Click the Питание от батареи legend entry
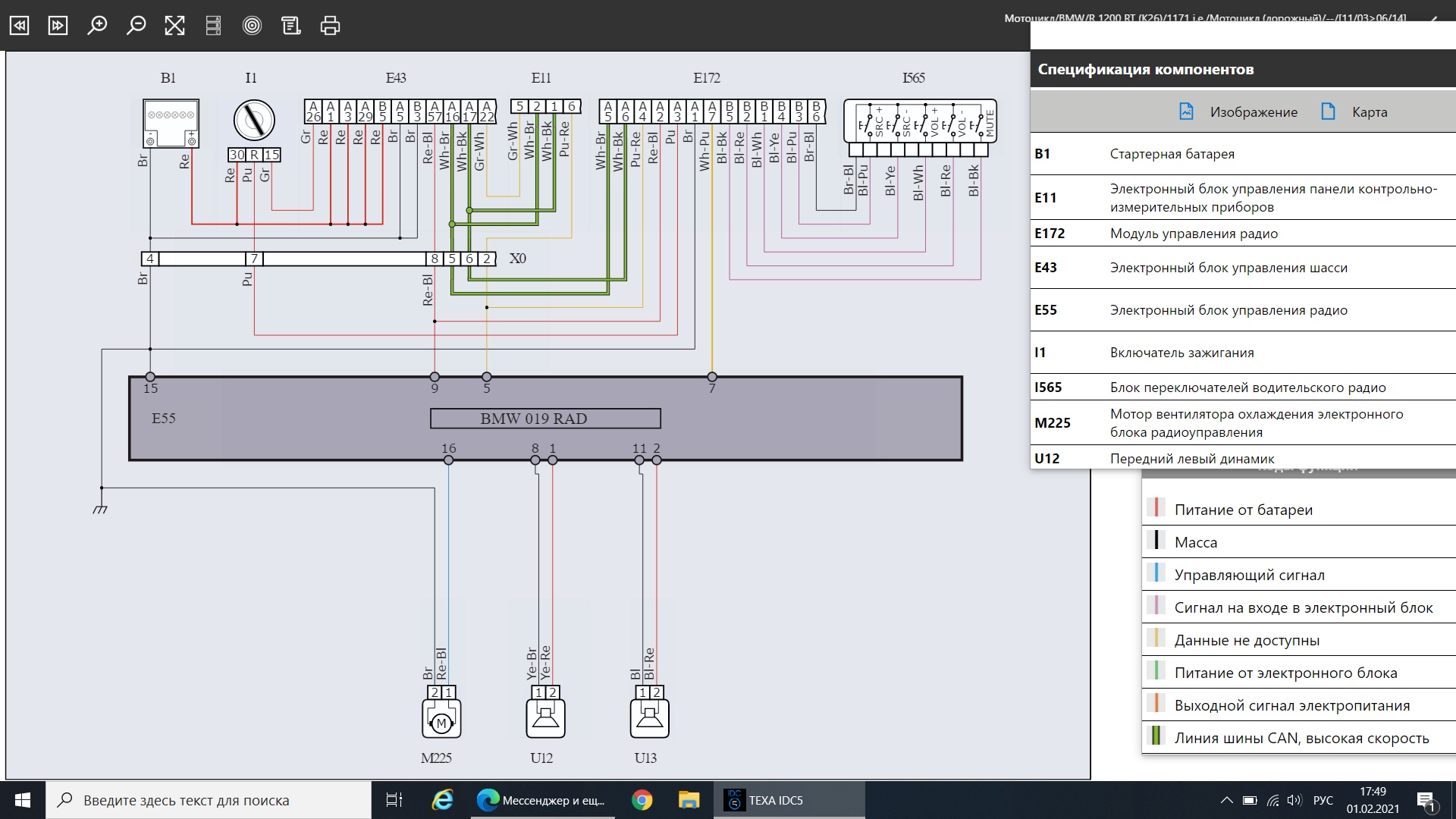Image resolution: width=1456 pixels, height=819 pixels. [x=1243, y=510]
